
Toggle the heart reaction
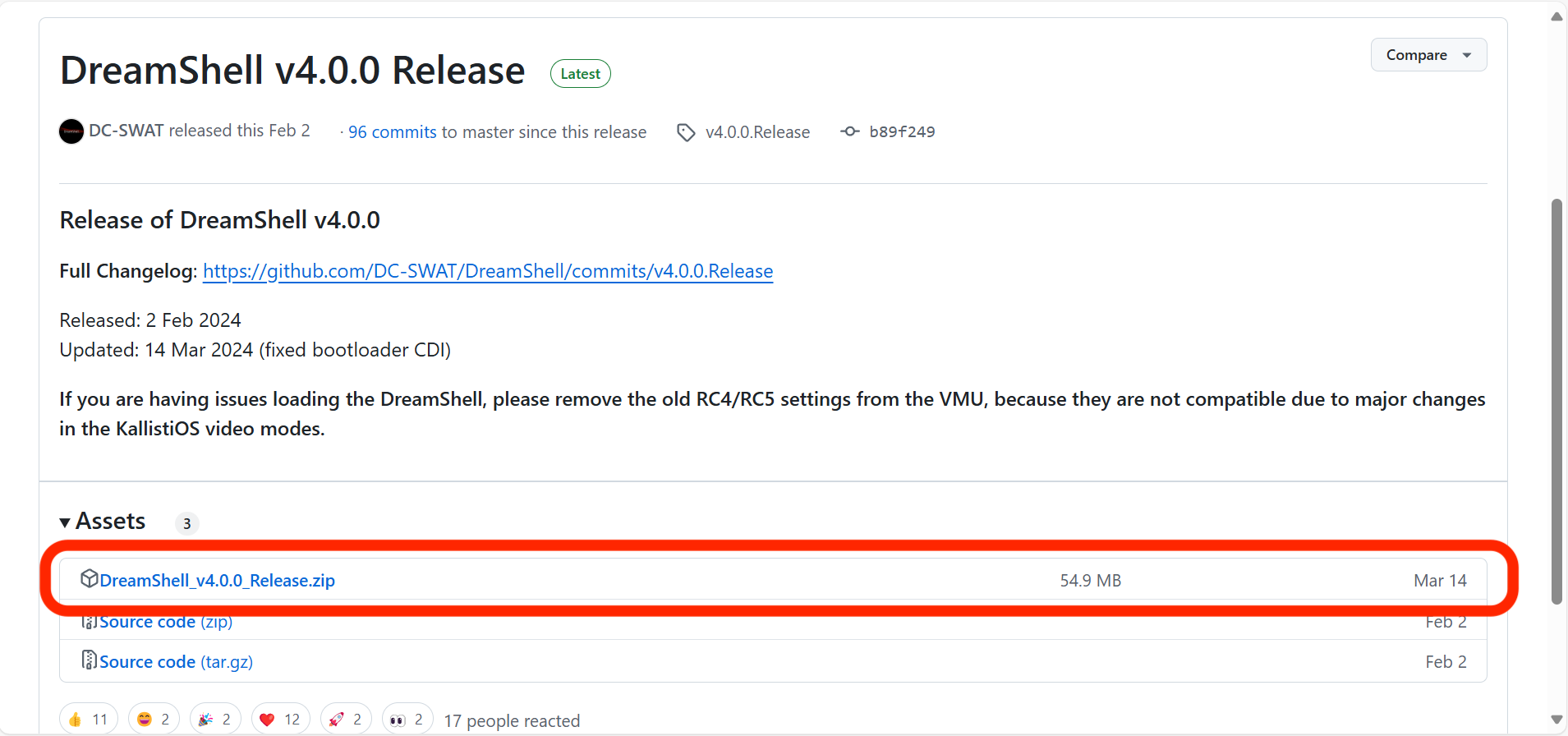tap(280, 720)
